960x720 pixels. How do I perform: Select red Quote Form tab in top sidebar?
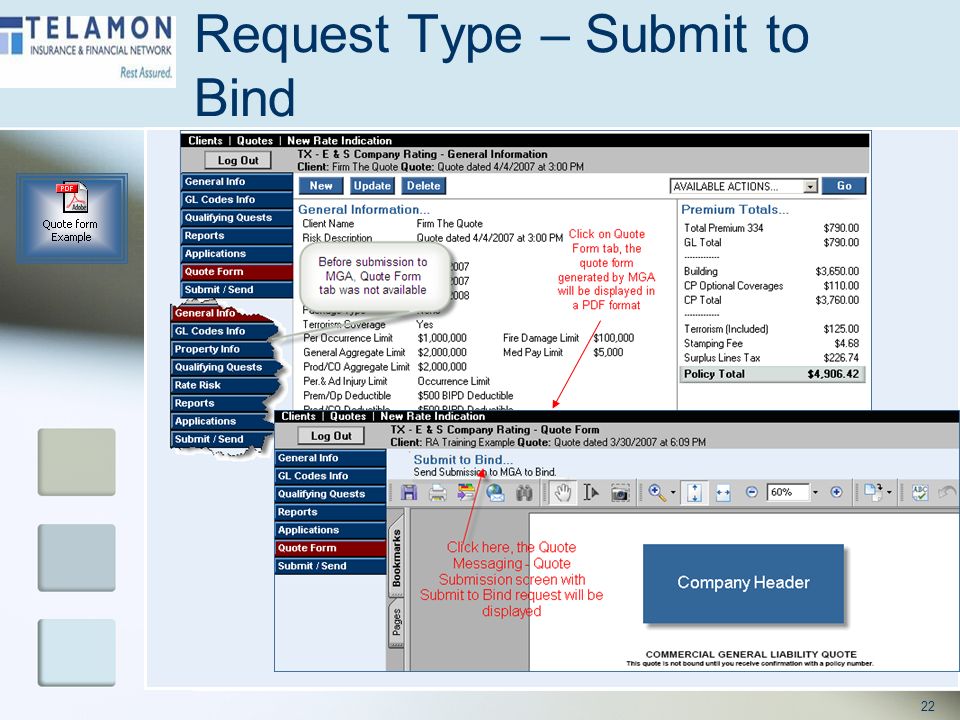click(x=236, y=272)
